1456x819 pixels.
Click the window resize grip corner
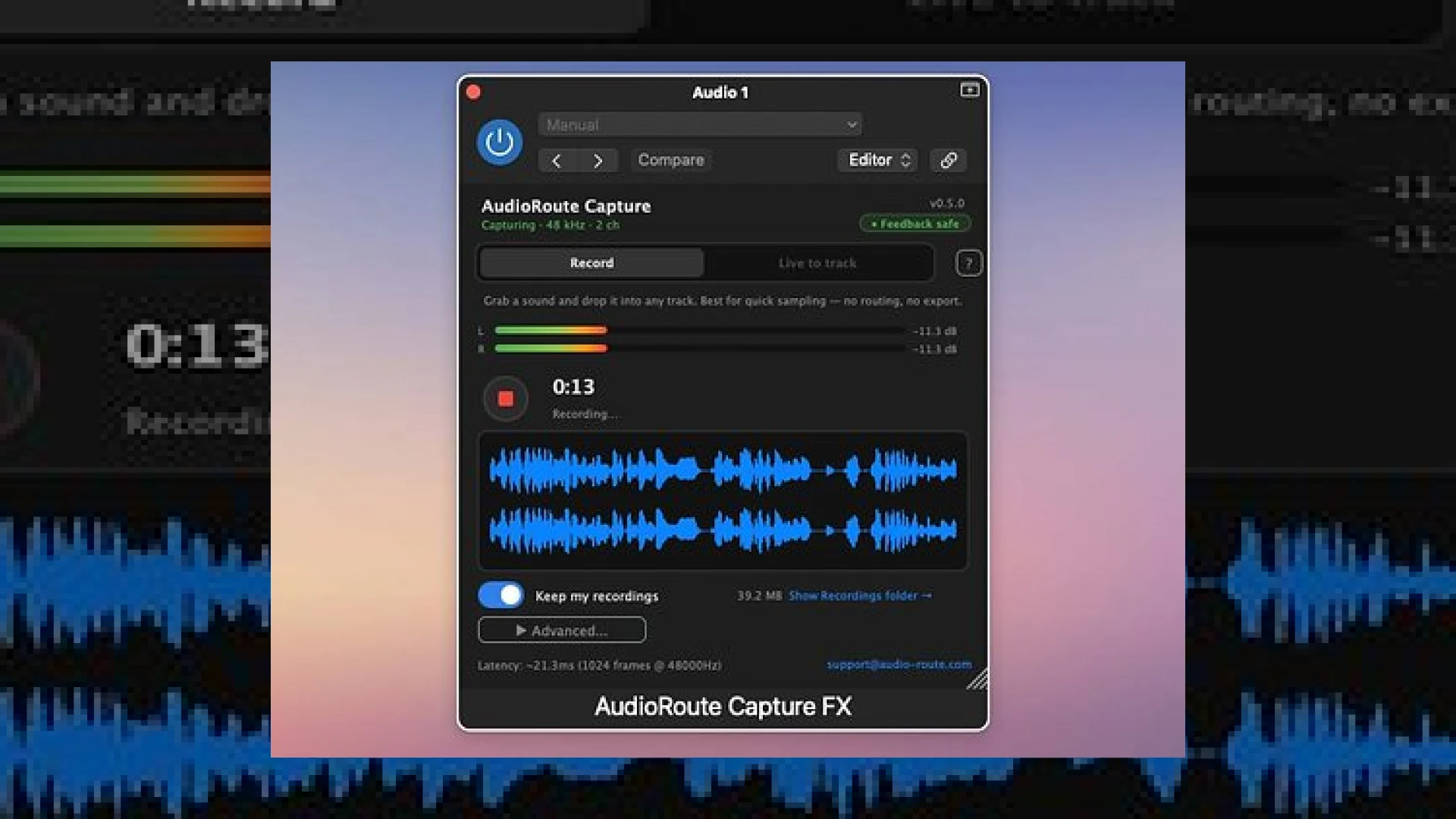click(x=977, y=679)
